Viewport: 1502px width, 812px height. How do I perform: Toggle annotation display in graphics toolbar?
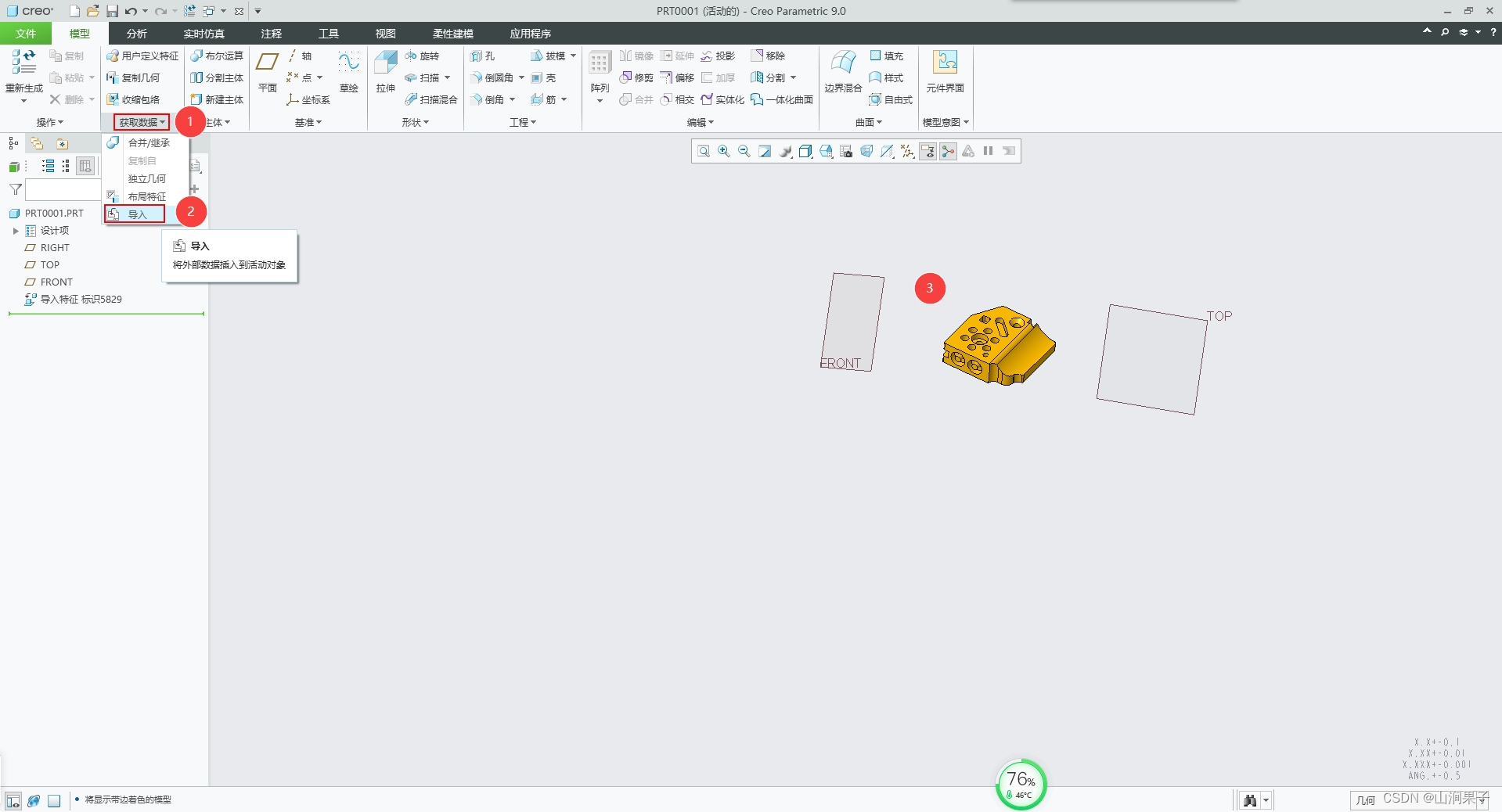pyautogui.click(x=927, y=151)
